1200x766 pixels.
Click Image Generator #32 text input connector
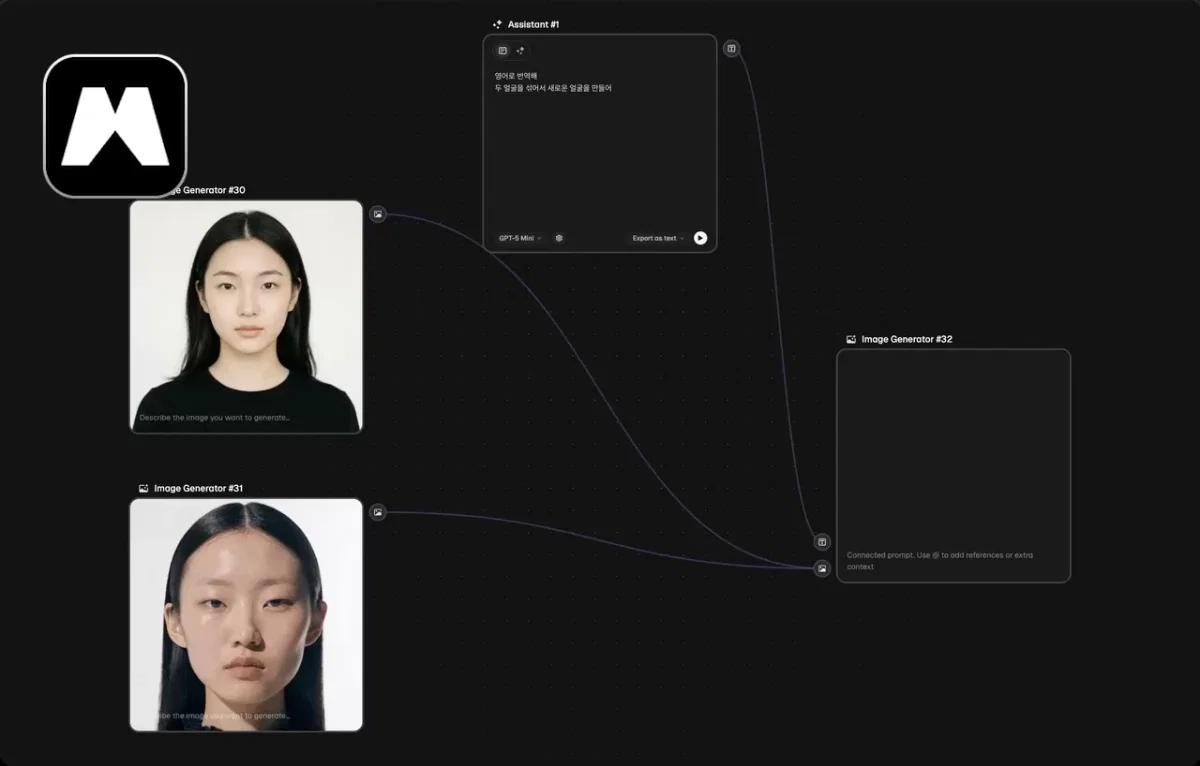822,542
